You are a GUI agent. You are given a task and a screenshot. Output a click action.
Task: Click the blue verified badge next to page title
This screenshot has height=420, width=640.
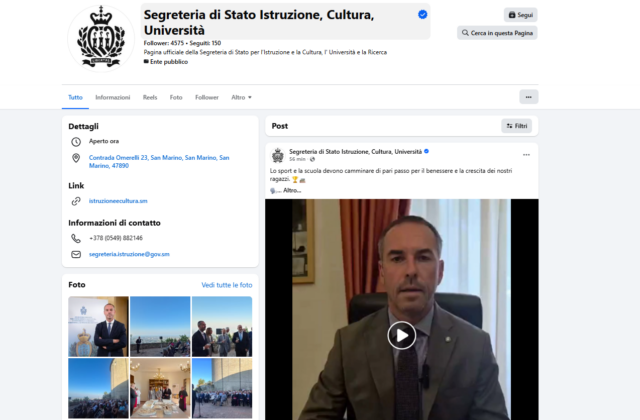[422, 15]
